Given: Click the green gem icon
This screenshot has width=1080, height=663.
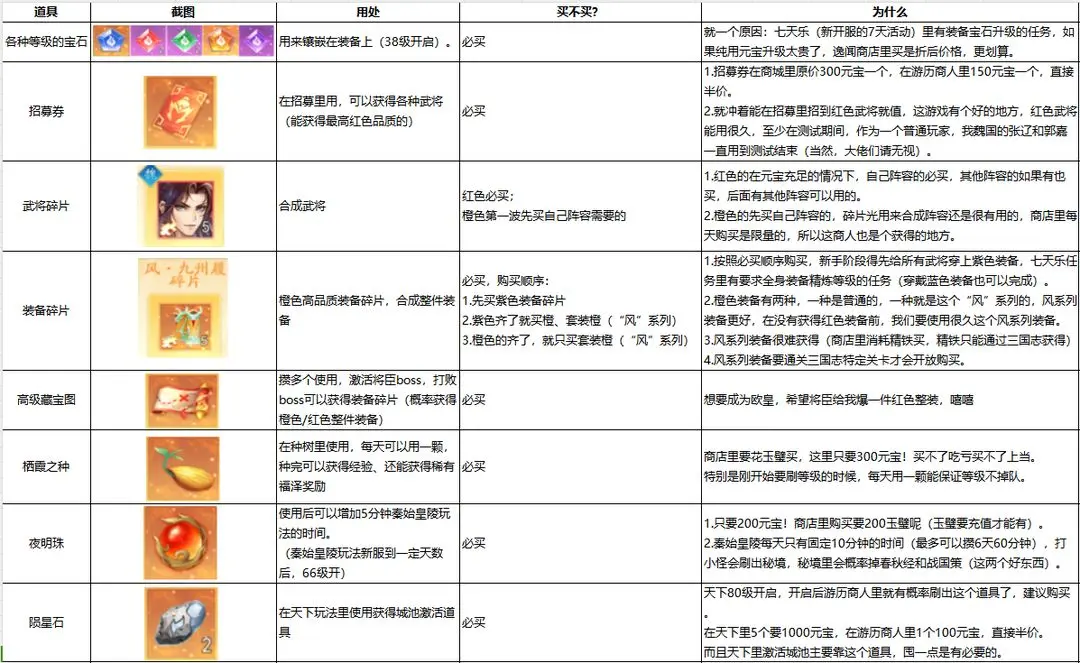Looking at the screenshot, I should (184, 43).
